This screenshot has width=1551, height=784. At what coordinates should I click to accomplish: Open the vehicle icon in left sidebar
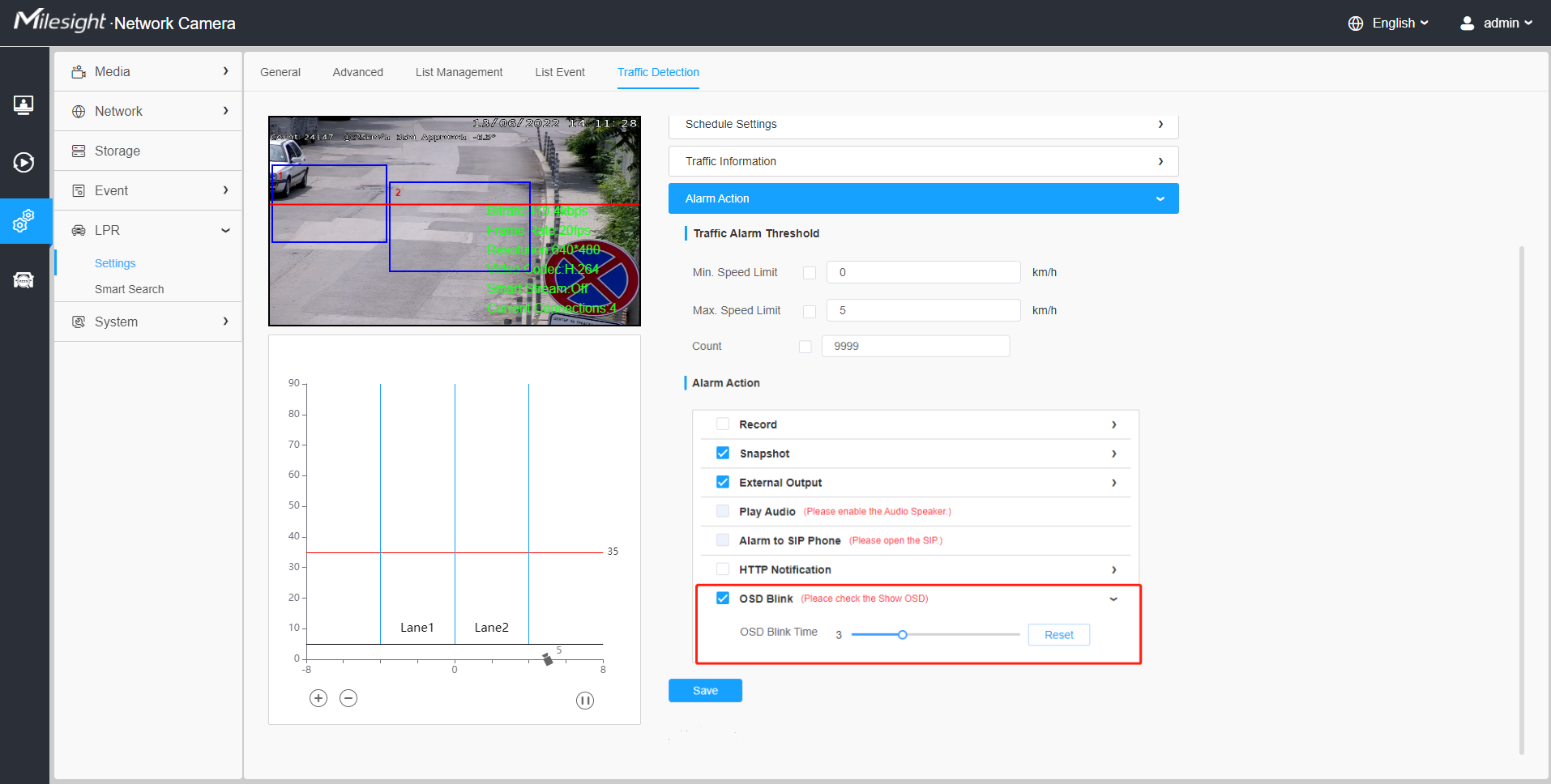click(x=23, y=280)
